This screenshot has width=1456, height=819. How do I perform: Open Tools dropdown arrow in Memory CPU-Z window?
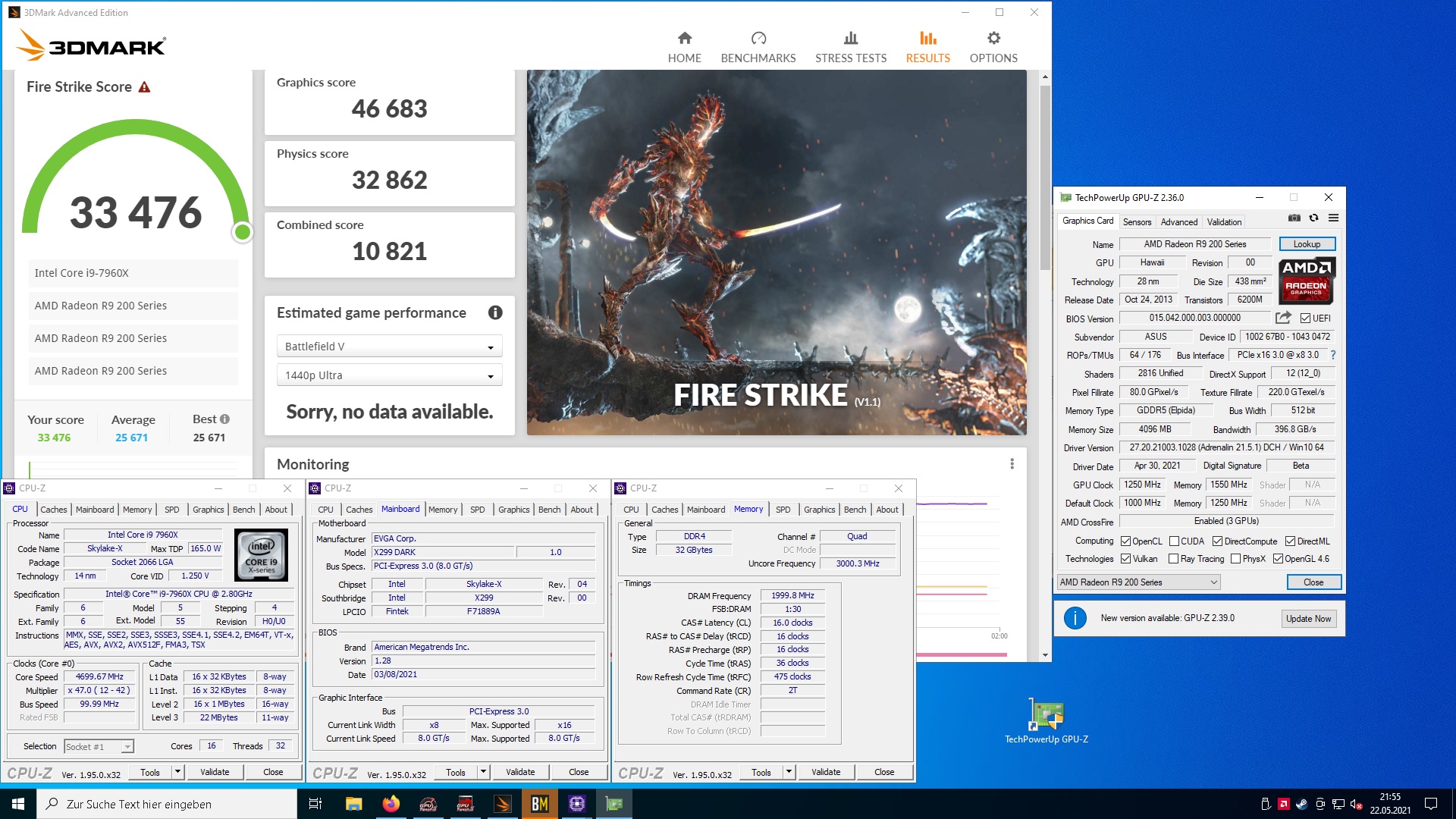coord(789,772)
